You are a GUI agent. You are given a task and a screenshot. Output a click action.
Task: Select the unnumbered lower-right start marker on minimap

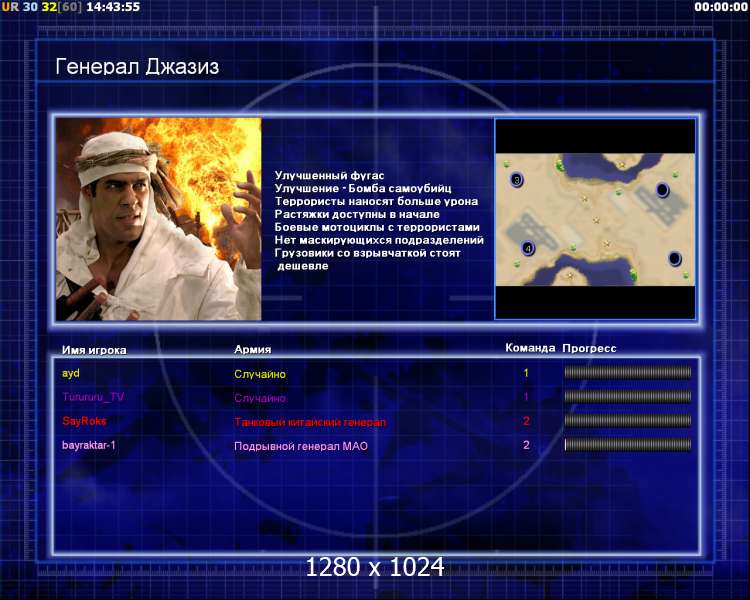click(x=674, y=259)
